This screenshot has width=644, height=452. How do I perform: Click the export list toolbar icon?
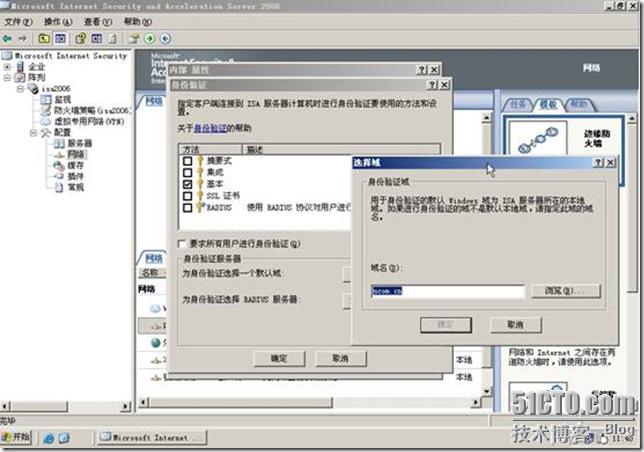113,39
